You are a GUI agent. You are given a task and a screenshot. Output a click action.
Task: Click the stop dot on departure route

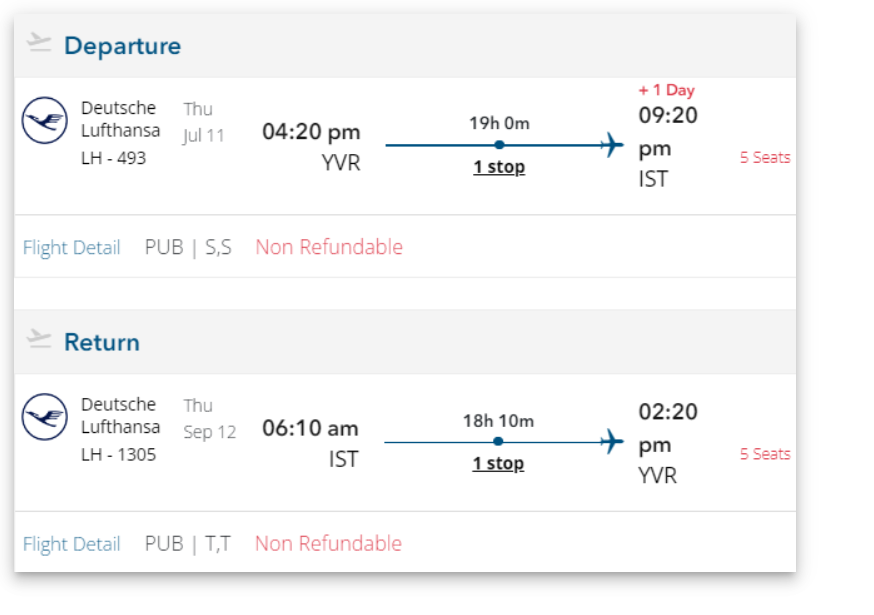coord(499,145)
